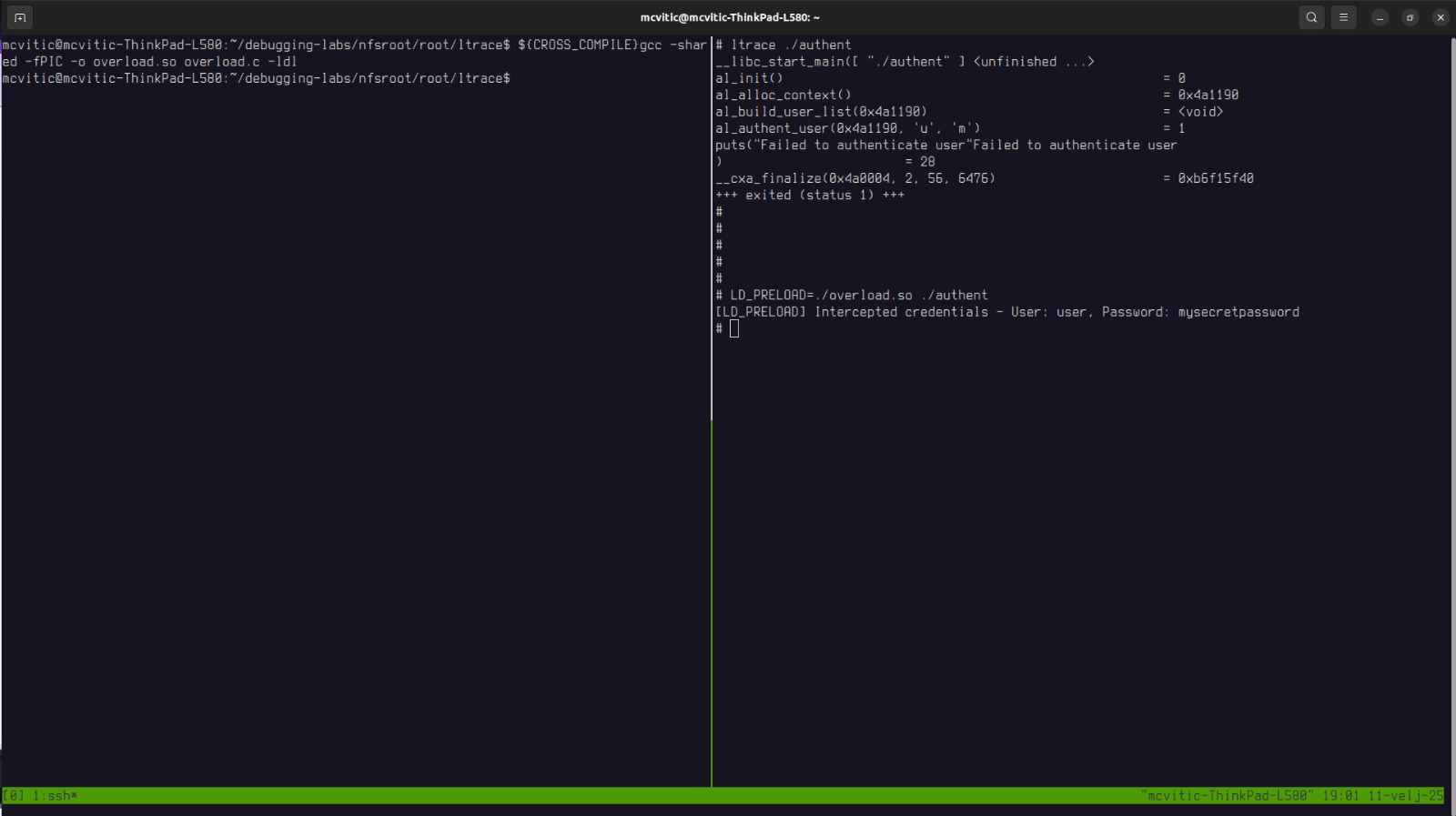Image resolution: width=1456 pixels, height=816 pixels.
Task: Click the search magnifier icon
Action: tap(1311, 17)
